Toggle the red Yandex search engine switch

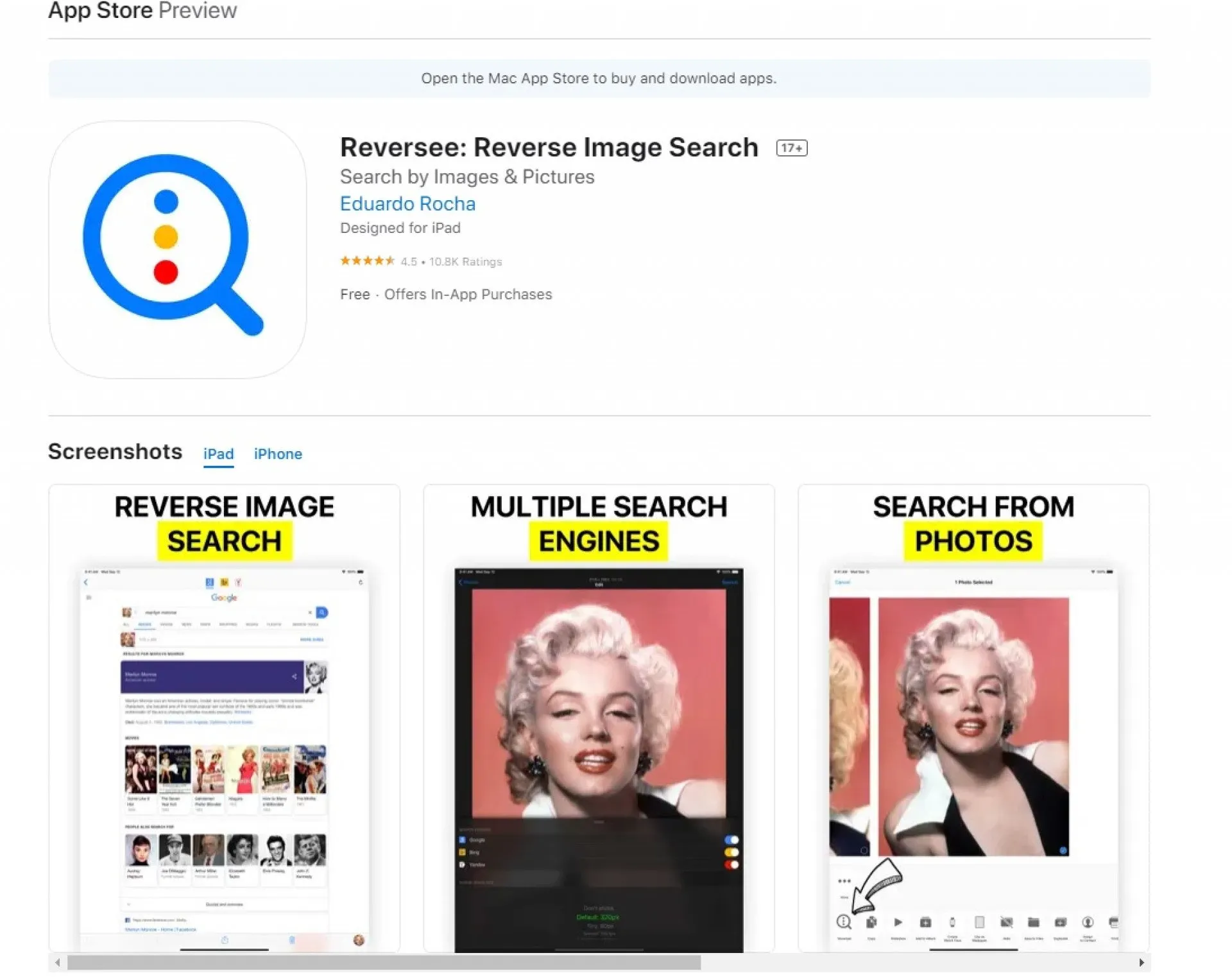click(x=732, y=864)
